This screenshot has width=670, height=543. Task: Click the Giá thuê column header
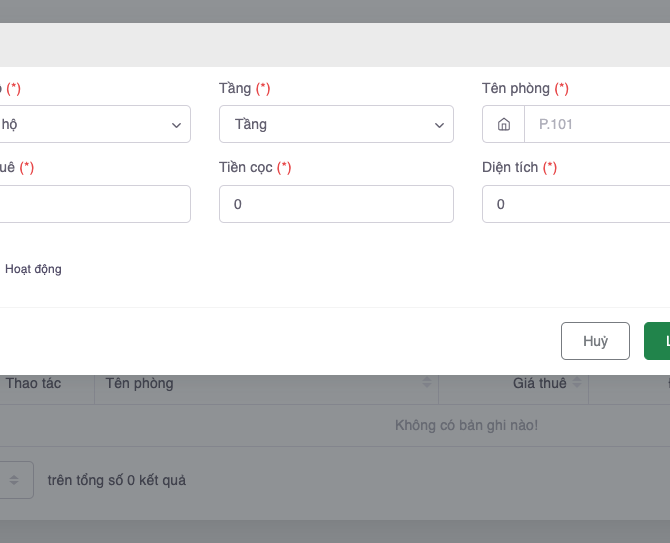click(x=539, y=383)
